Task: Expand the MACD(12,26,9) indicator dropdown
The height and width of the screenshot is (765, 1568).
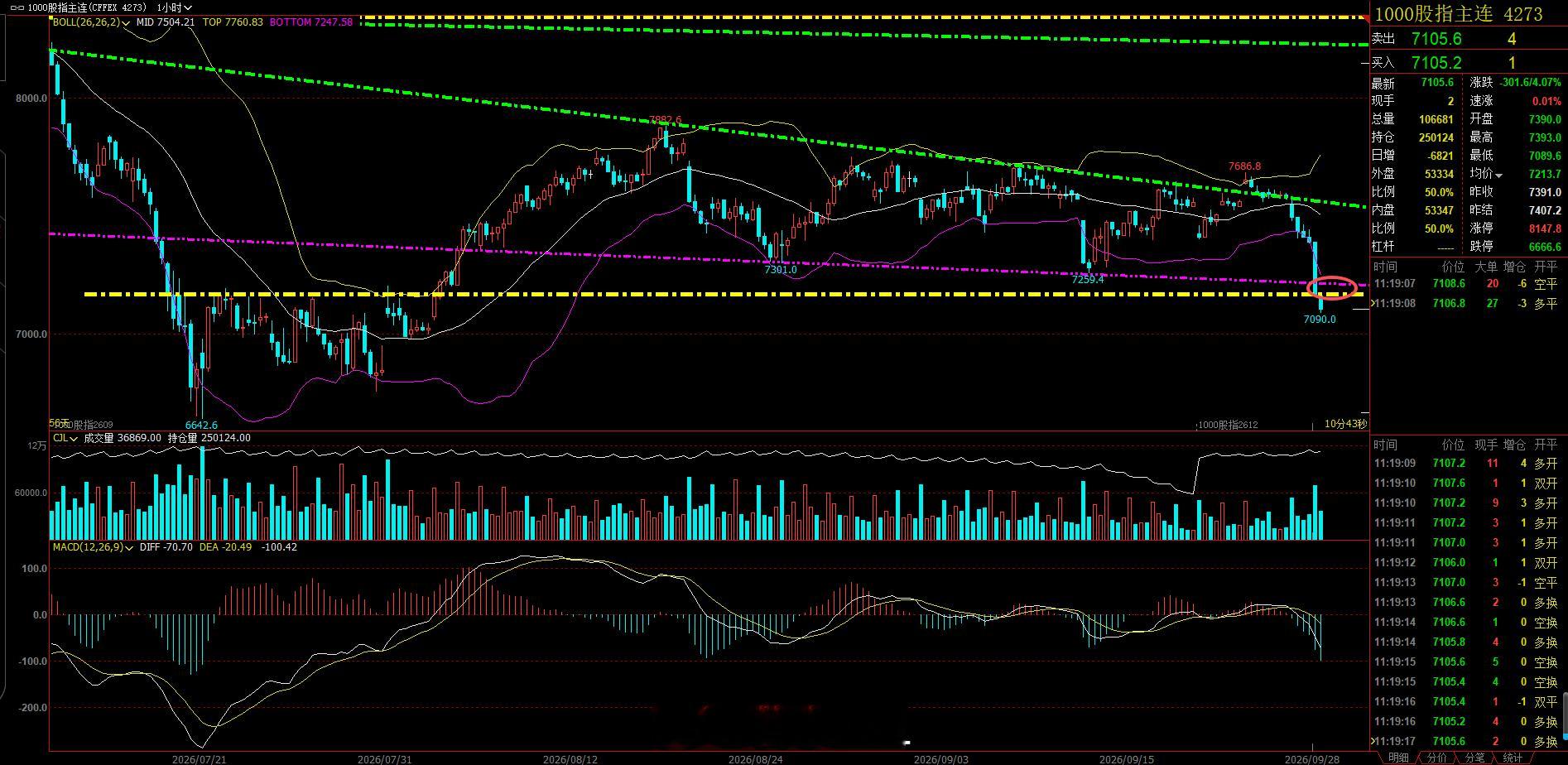Action: pos(130,547)
